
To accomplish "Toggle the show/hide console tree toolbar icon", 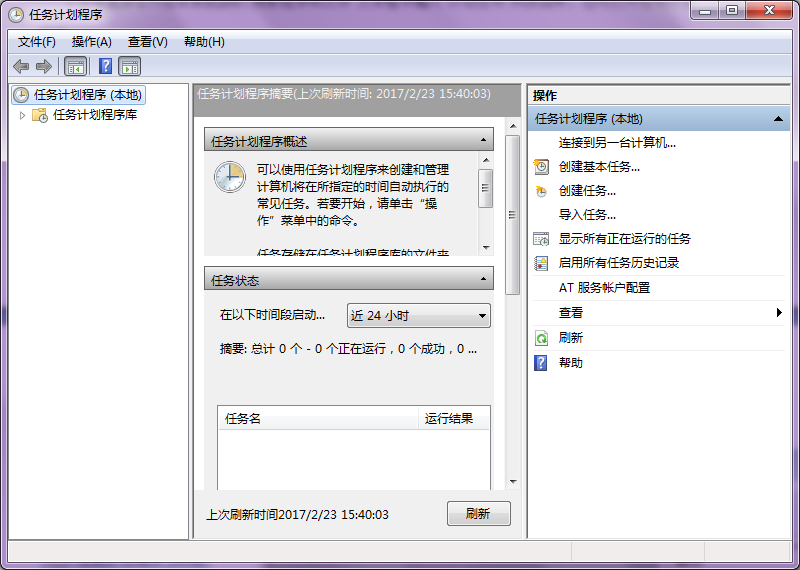I will click(76, 66).
